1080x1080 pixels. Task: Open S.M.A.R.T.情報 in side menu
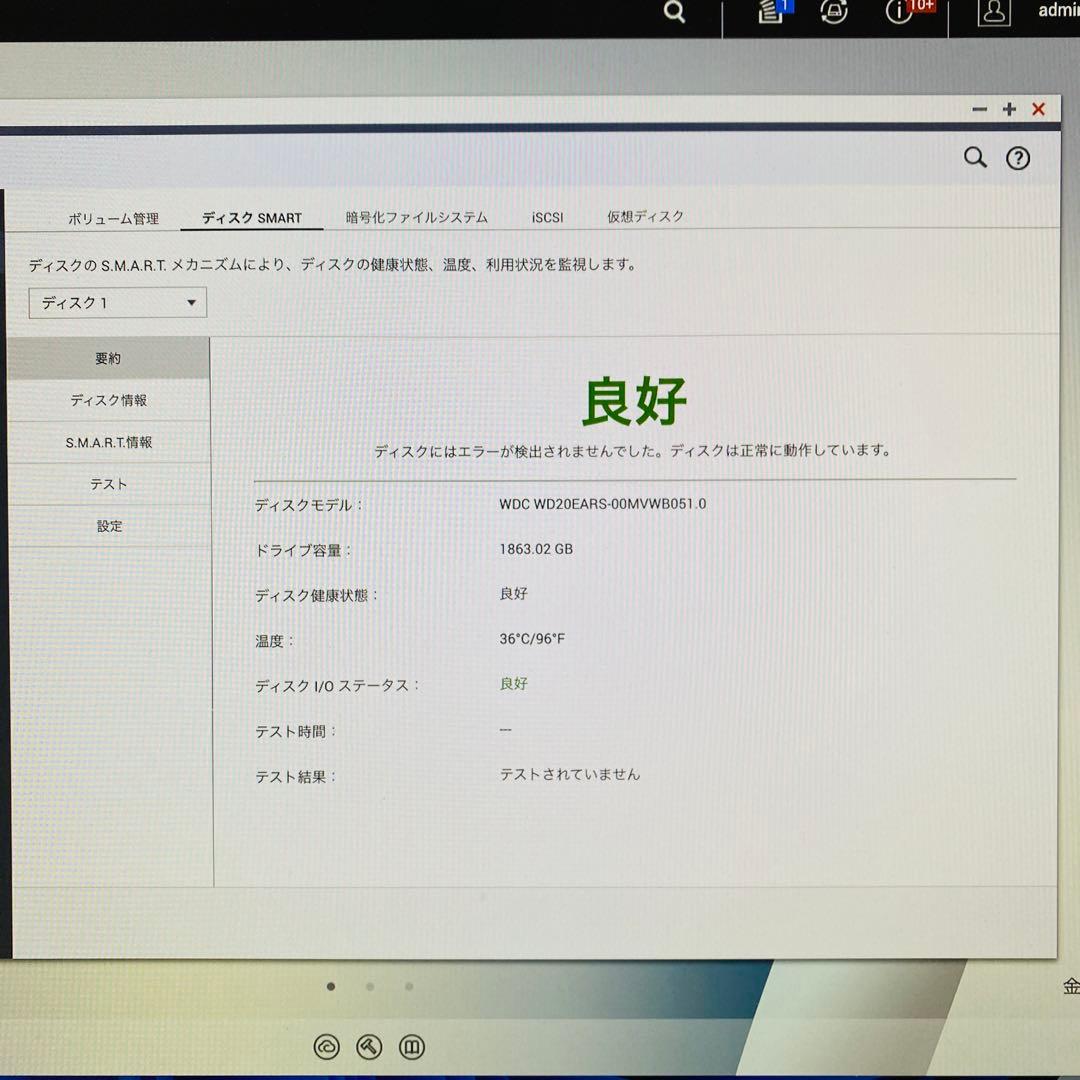pyautogui.click(x=109, y=442)
